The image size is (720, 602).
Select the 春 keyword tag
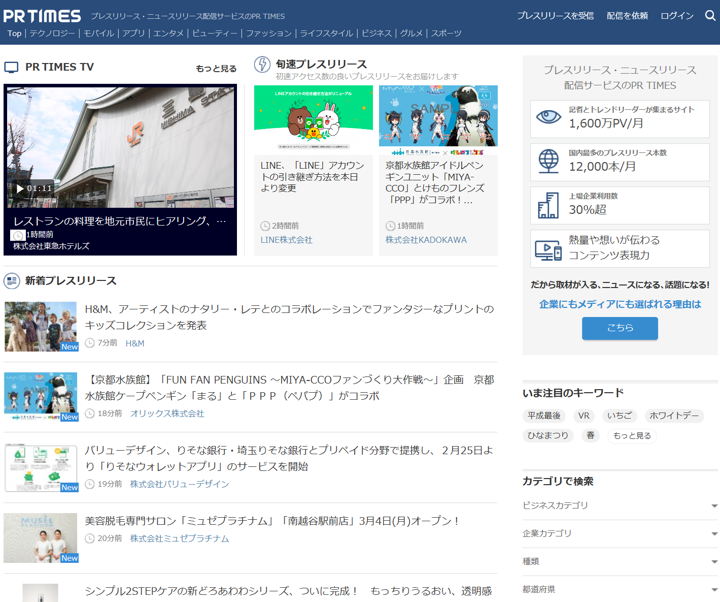(591, 435)
